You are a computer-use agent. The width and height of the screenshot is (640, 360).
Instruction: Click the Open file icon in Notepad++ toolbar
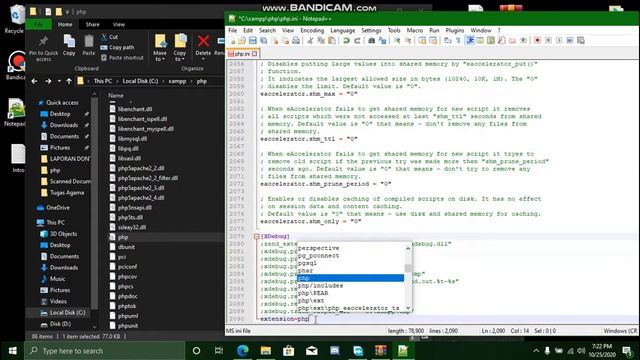click(242, 40)
